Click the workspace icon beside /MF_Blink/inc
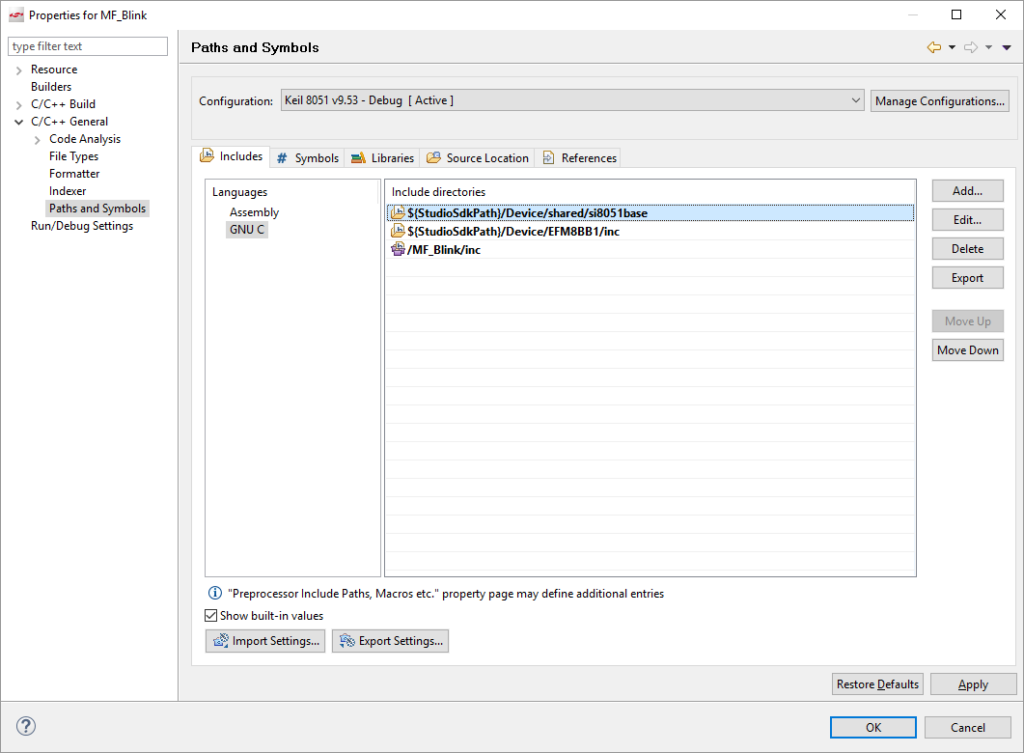Image resolution: width=1024 pixels, height=753 pixels. tap(398, 250)
